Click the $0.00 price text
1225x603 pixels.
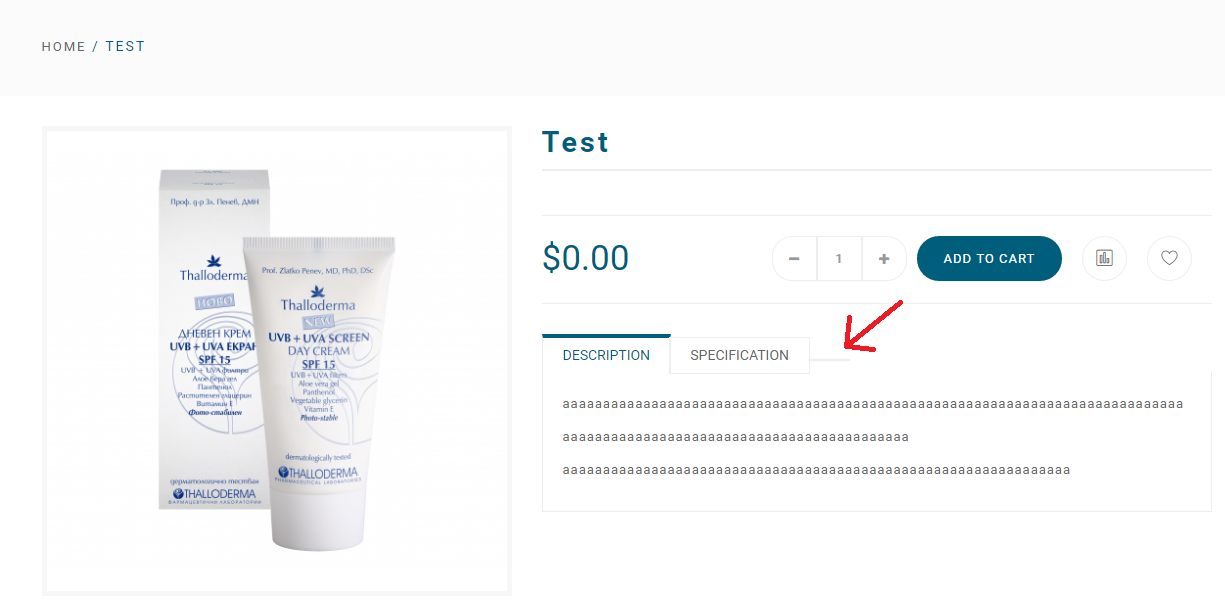point(585,258)
